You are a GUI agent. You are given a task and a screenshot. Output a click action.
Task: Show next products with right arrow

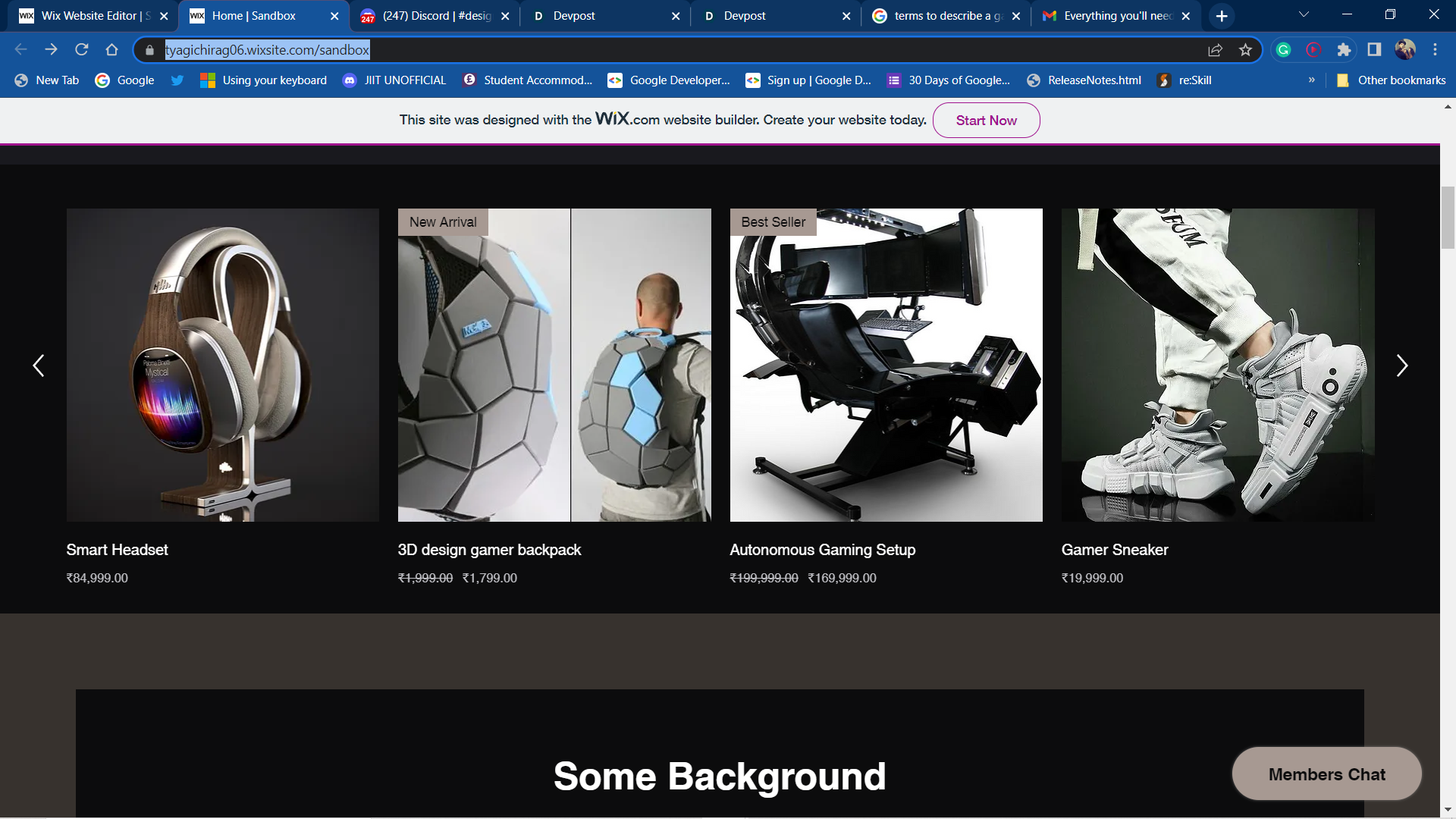coord(1401,366)
